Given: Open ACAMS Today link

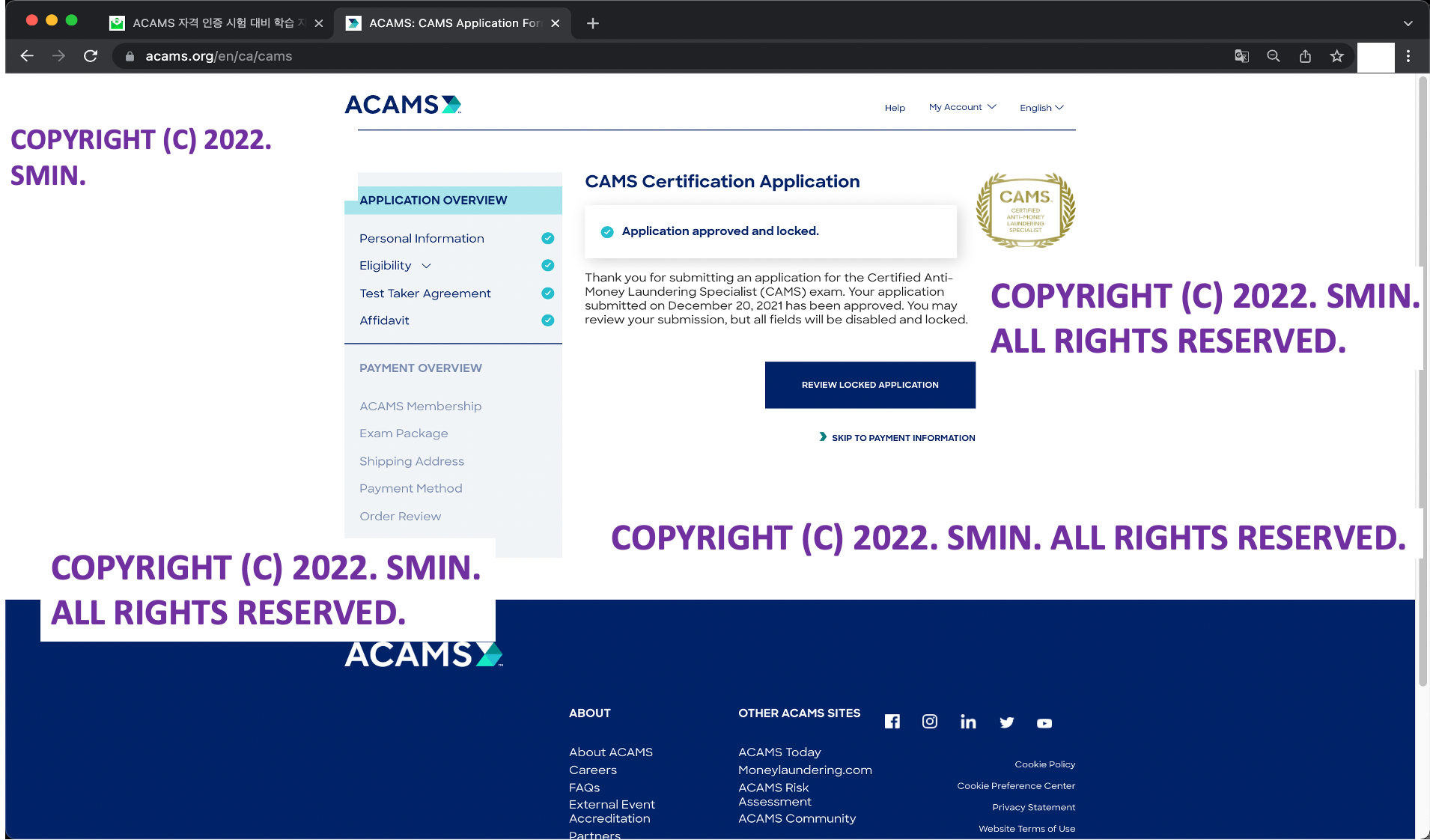Looking at the screenshot, I should [779, 752].
